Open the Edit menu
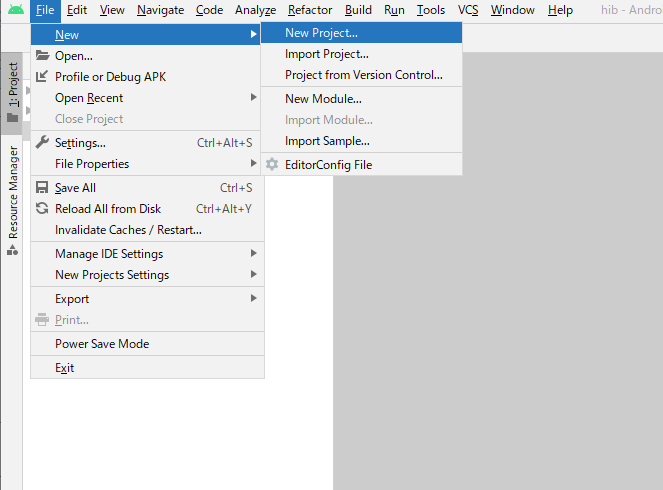663x490 pixels. (x=77, y=10)
